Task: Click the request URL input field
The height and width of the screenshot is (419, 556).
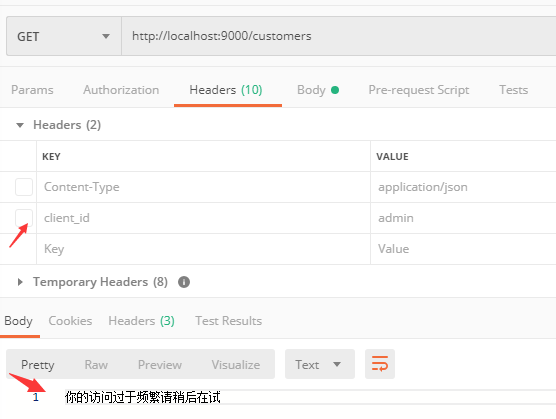Action: pyautogui.click(x=339, y=36)
